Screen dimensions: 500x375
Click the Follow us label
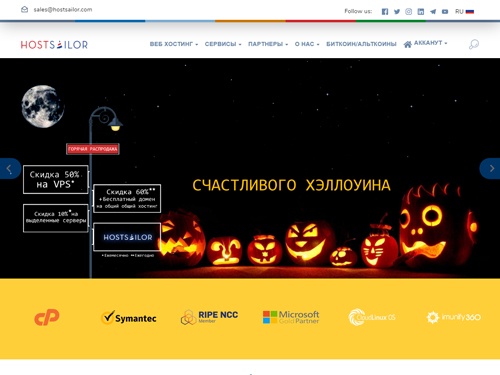pos(358,11)
